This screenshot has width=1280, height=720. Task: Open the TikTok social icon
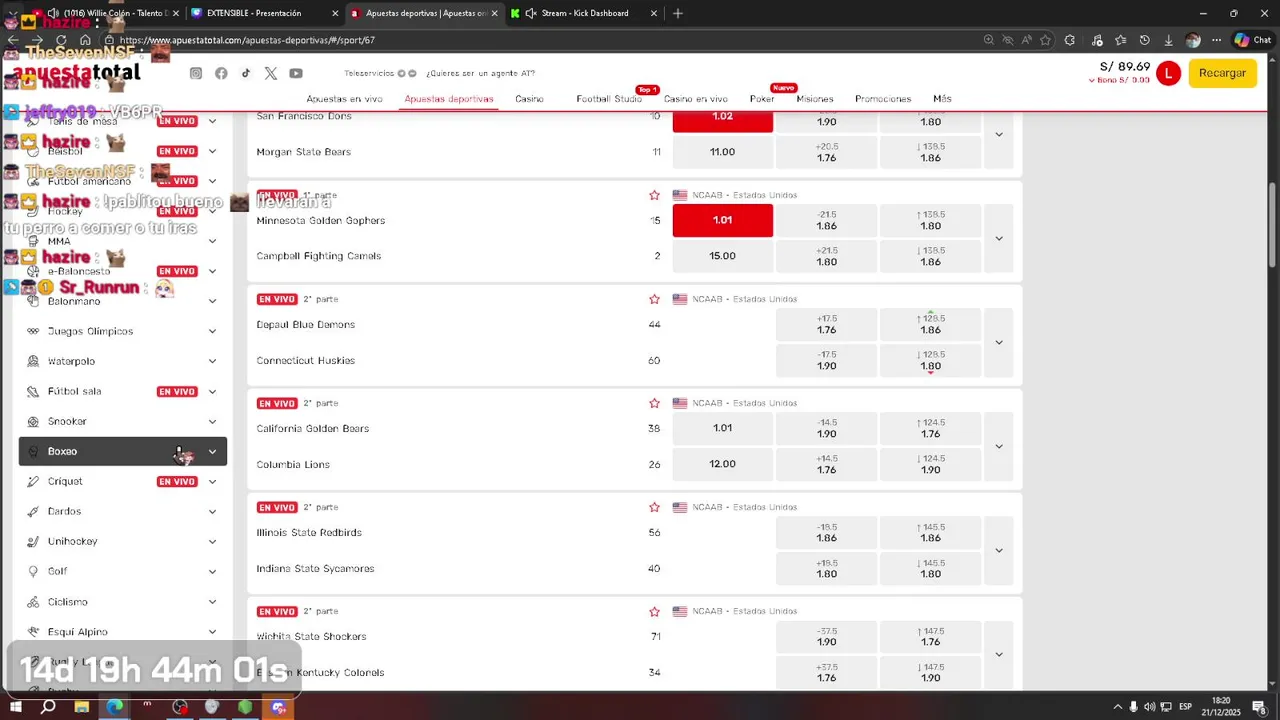(x=246, y=73)
